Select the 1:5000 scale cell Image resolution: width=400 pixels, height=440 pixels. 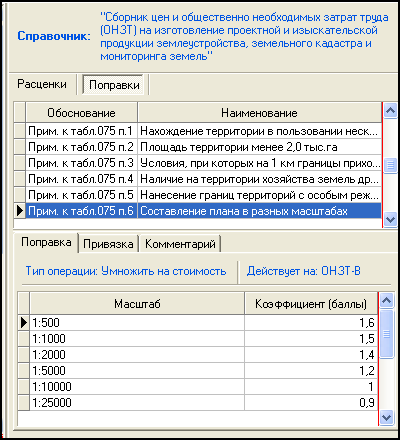(137, 371)
